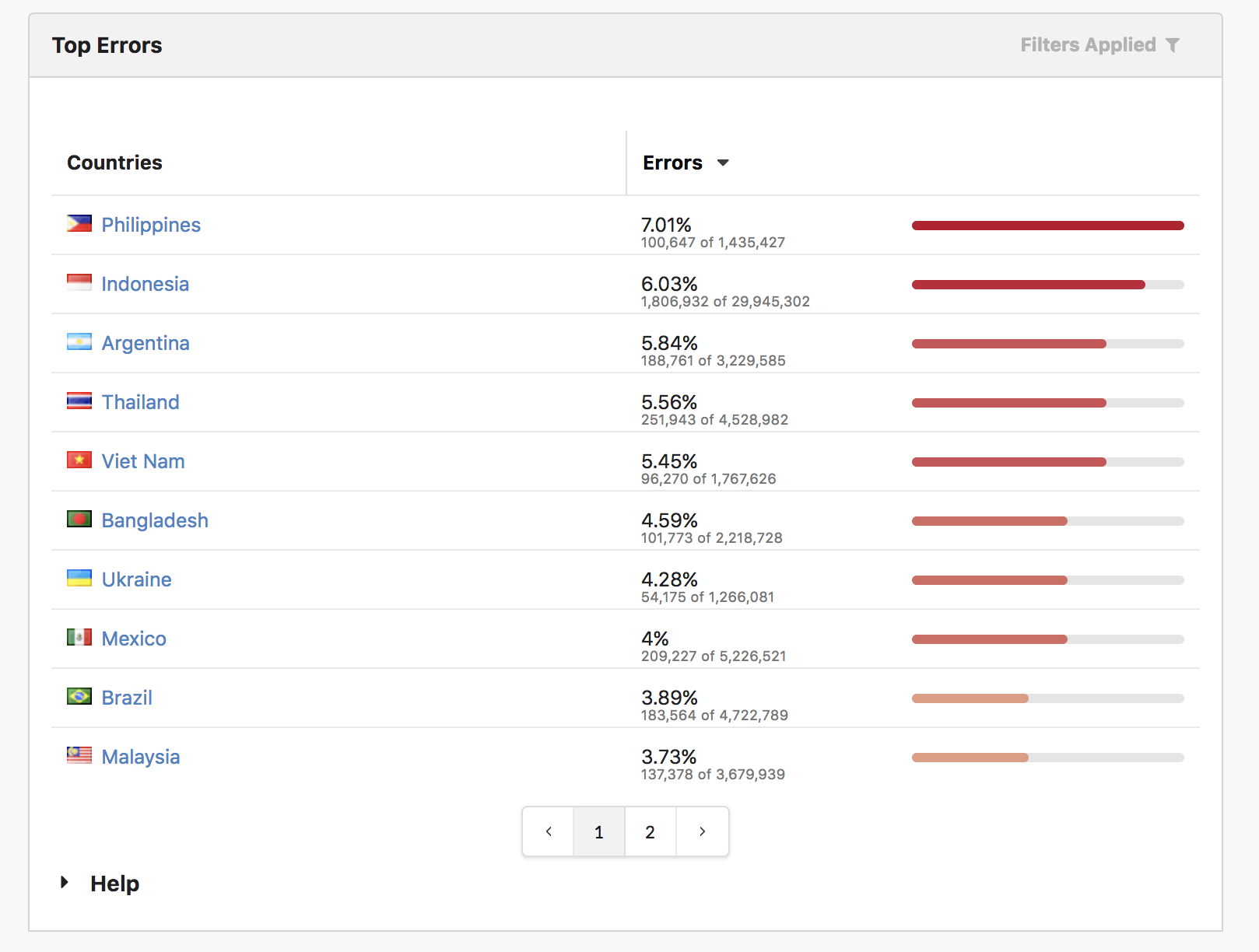Open the Errors sort dropdown arrow
This screenshot has width=1259, height=952.
coord(723,163)
